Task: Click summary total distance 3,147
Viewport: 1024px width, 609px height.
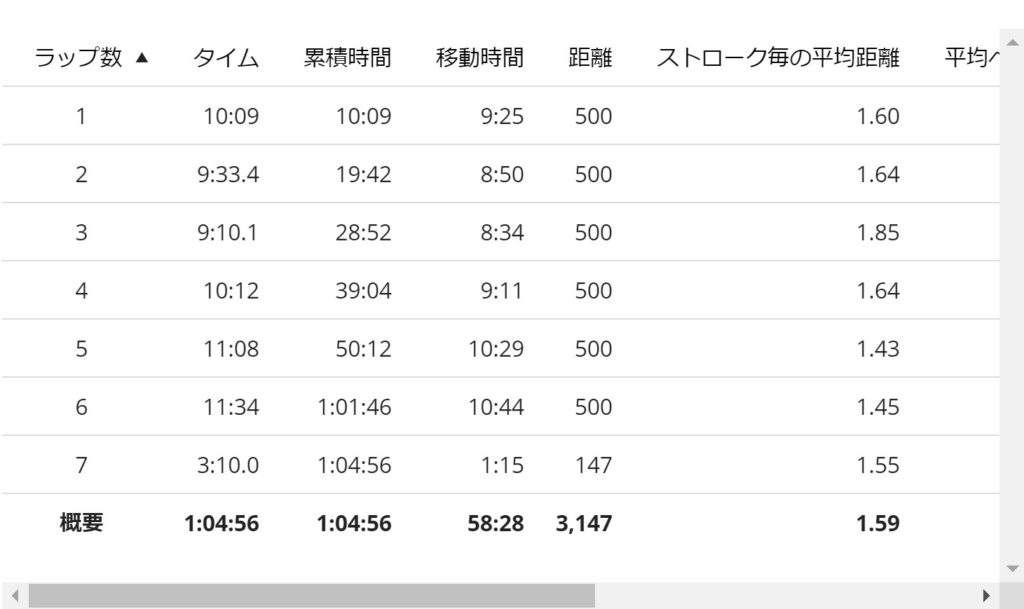Action: pos(584,523)
